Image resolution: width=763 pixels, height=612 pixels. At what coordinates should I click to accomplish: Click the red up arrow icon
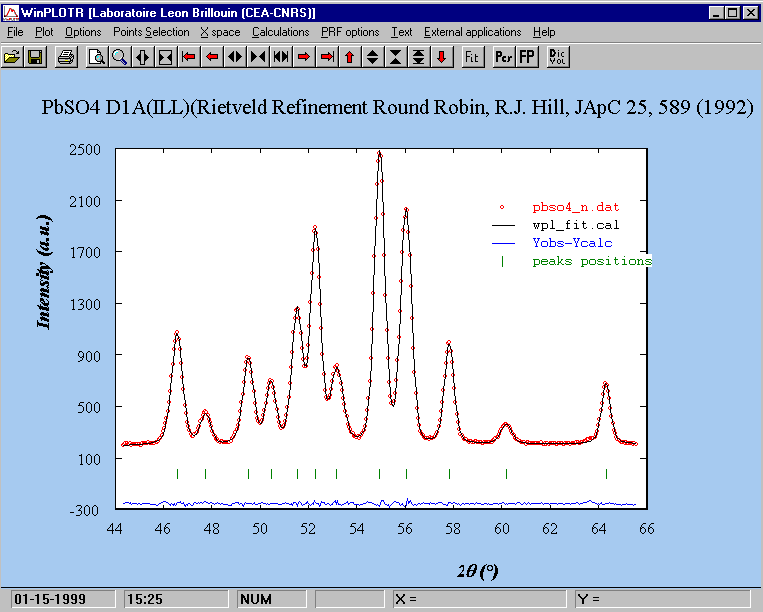(349, 56)
